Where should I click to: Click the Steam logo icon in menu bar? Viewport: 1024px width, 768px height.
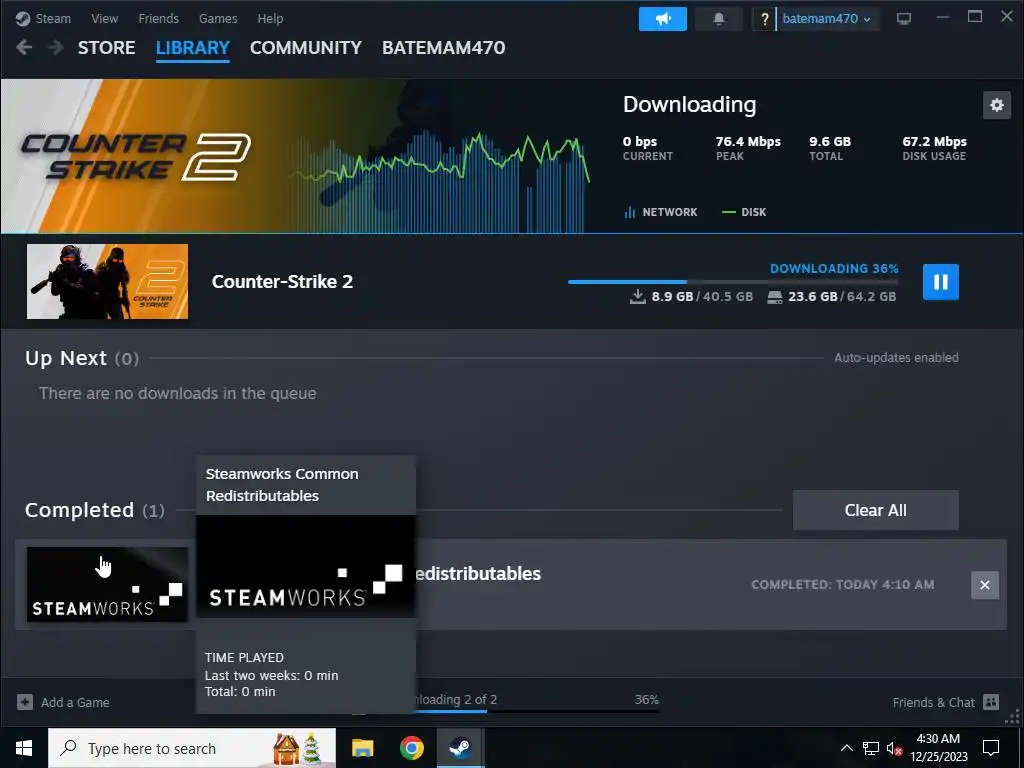click(x=23, y=18)
